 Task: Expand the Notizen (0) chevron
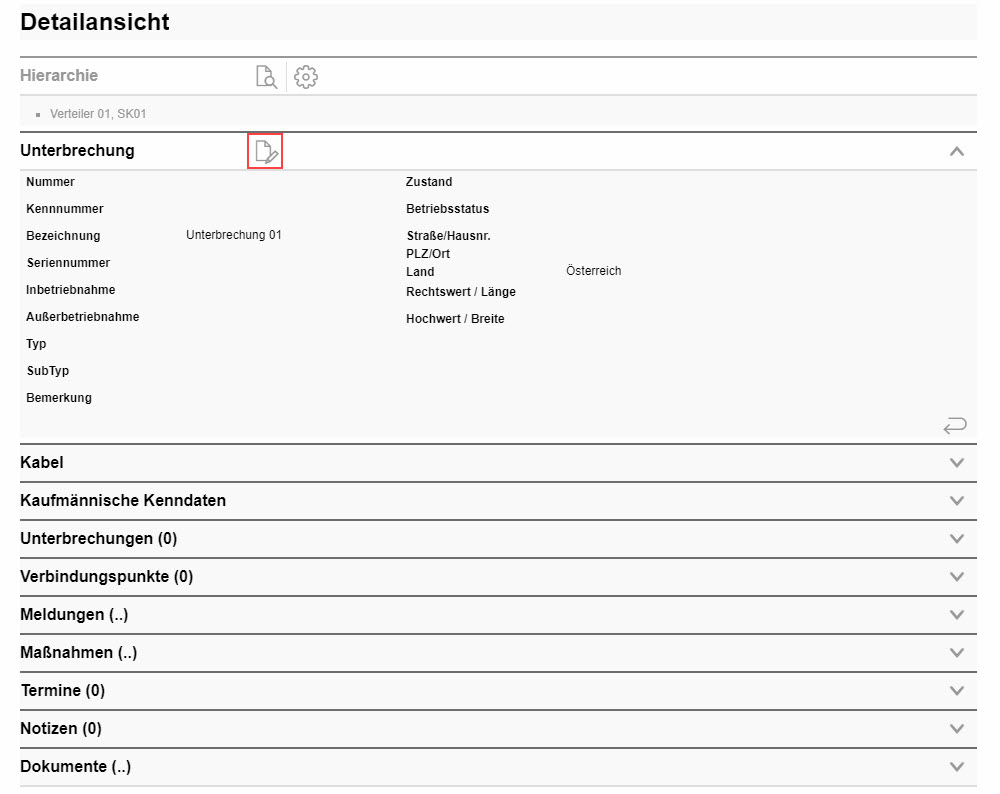pos(957,729)
